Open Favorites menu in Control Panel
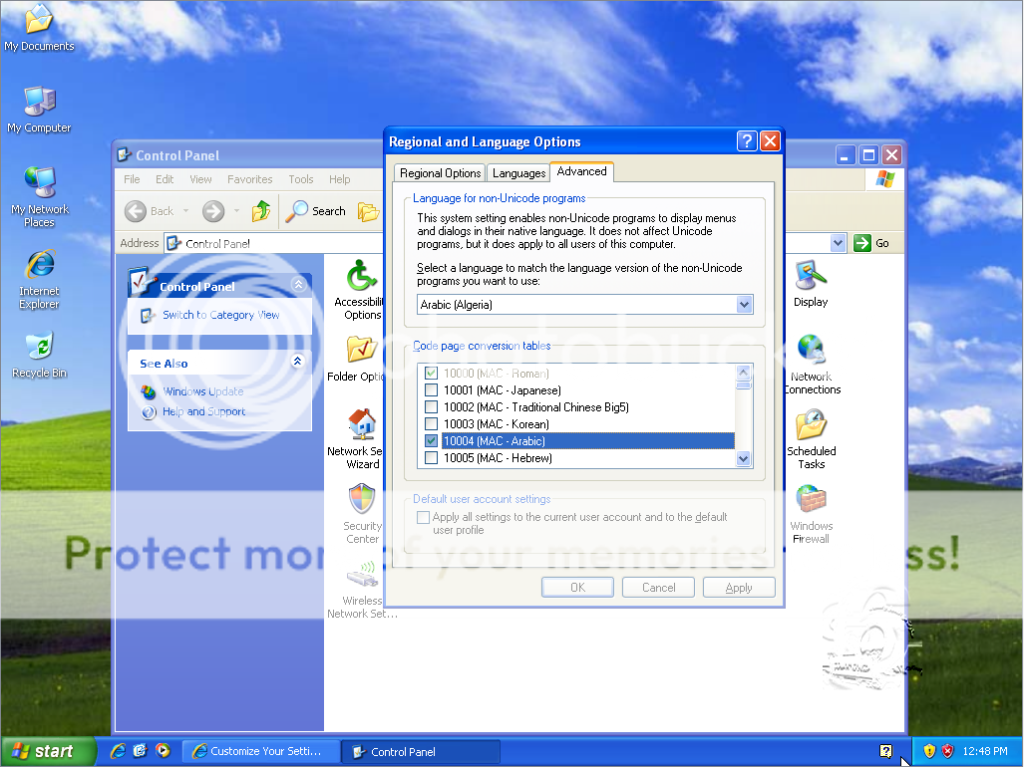The height and width of the screenshot is (767, 1024). 249,179
